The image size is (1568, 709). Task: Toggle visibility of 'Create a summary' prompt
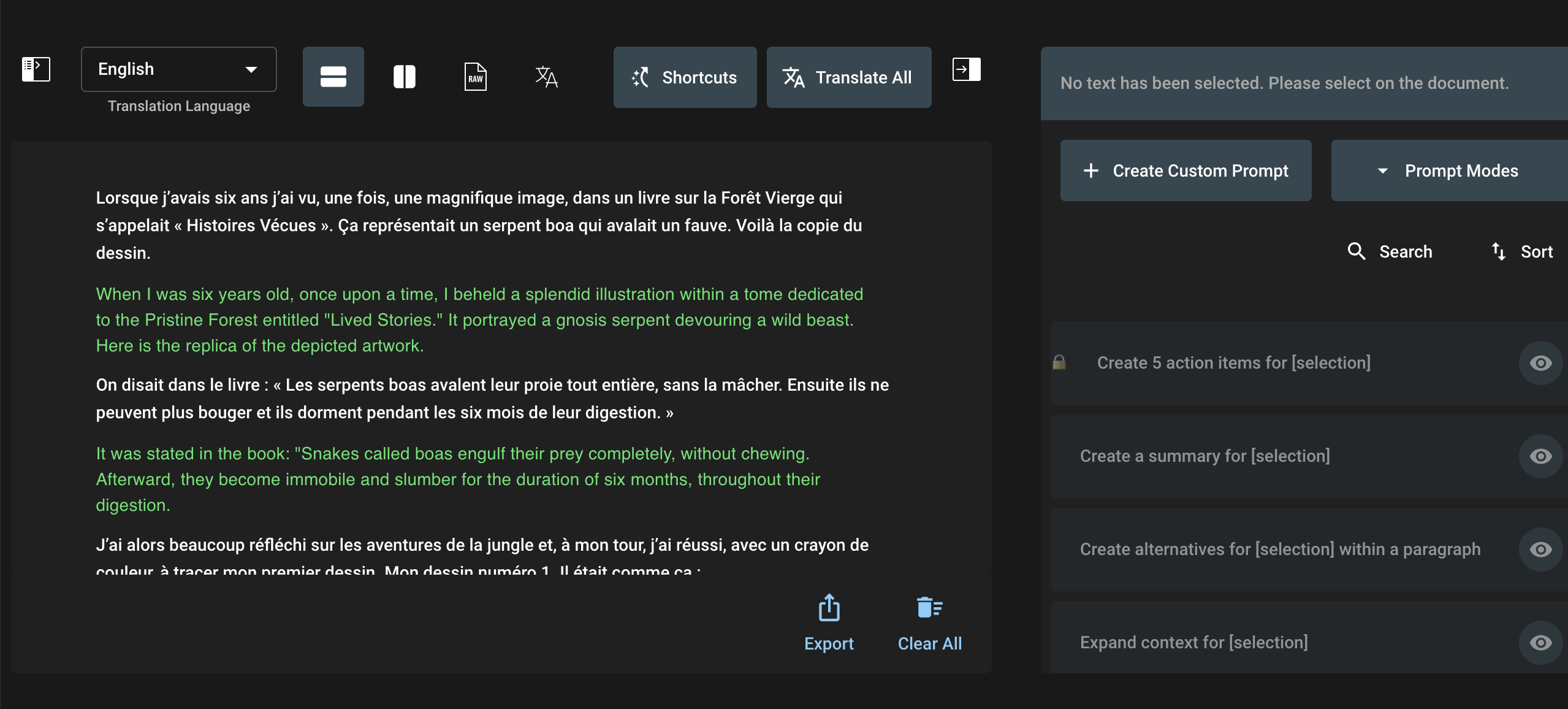pos(1540,456)
